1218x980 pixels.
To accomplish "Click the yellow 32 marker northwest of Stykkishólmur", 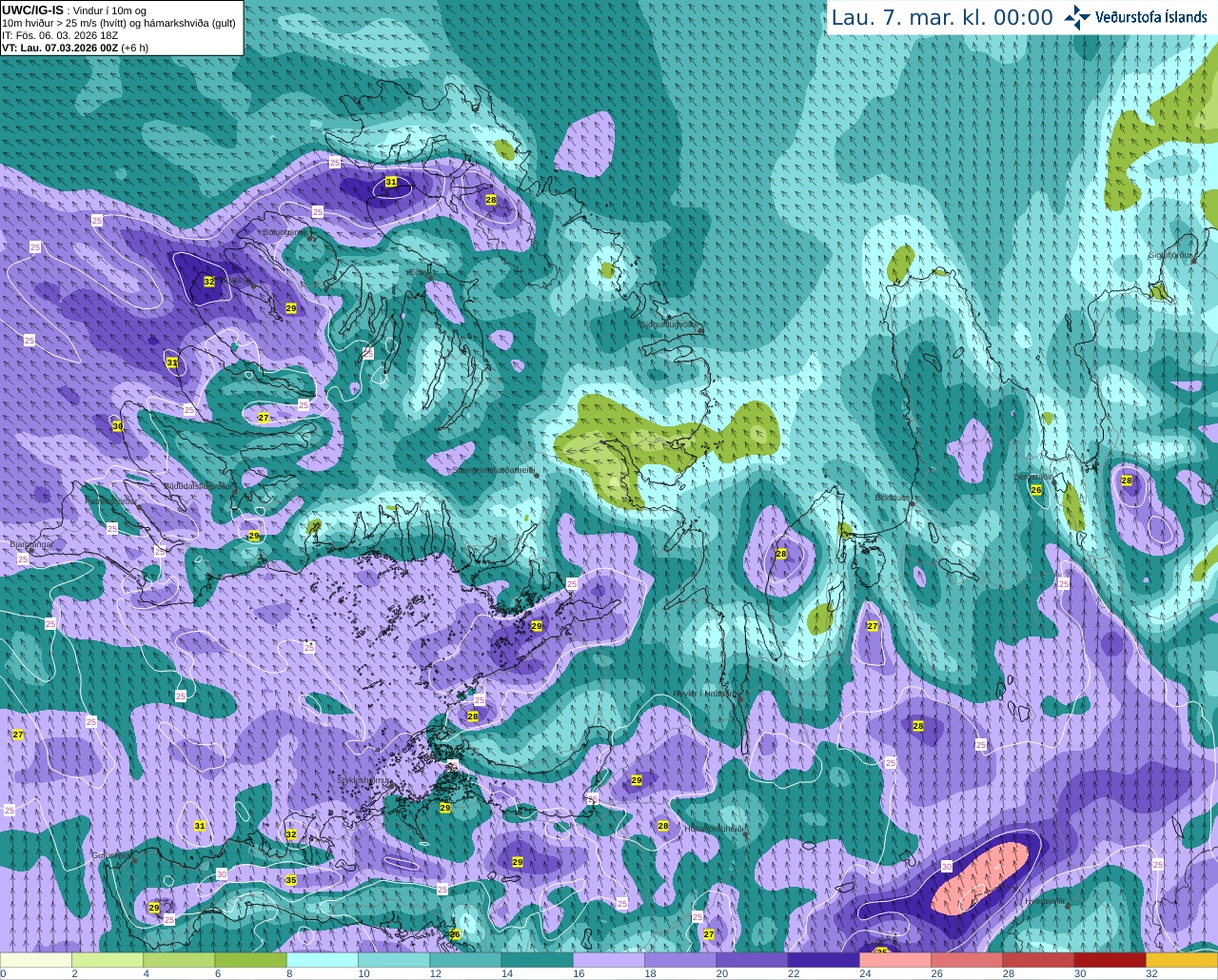I will coord(291,834).
